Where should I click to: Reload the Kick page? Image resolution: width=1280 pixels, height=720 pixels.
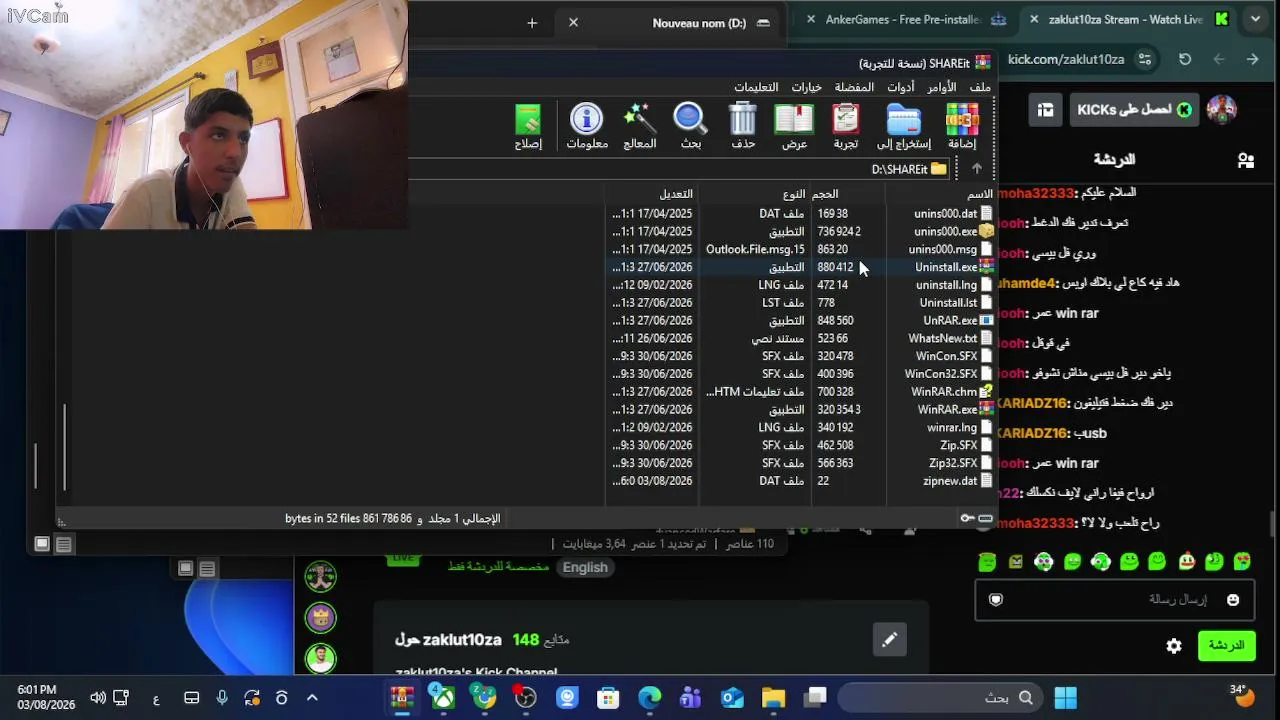(1185, 59)
